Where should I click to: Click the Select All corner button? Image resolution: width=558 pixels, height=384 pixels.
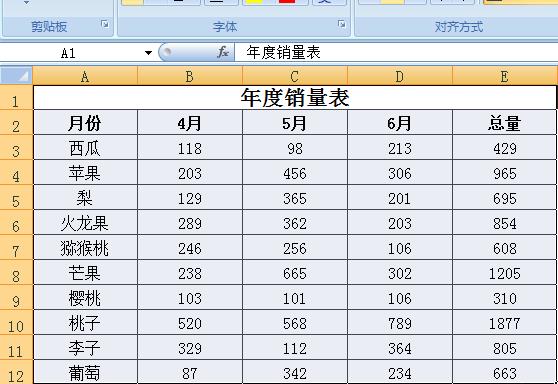16,75
